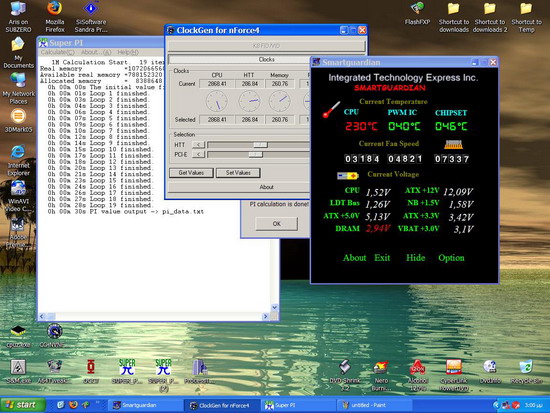This screenshot has height=413, width=550.
Task: Open My Documents desktop icon
Action: coord(18,53)
